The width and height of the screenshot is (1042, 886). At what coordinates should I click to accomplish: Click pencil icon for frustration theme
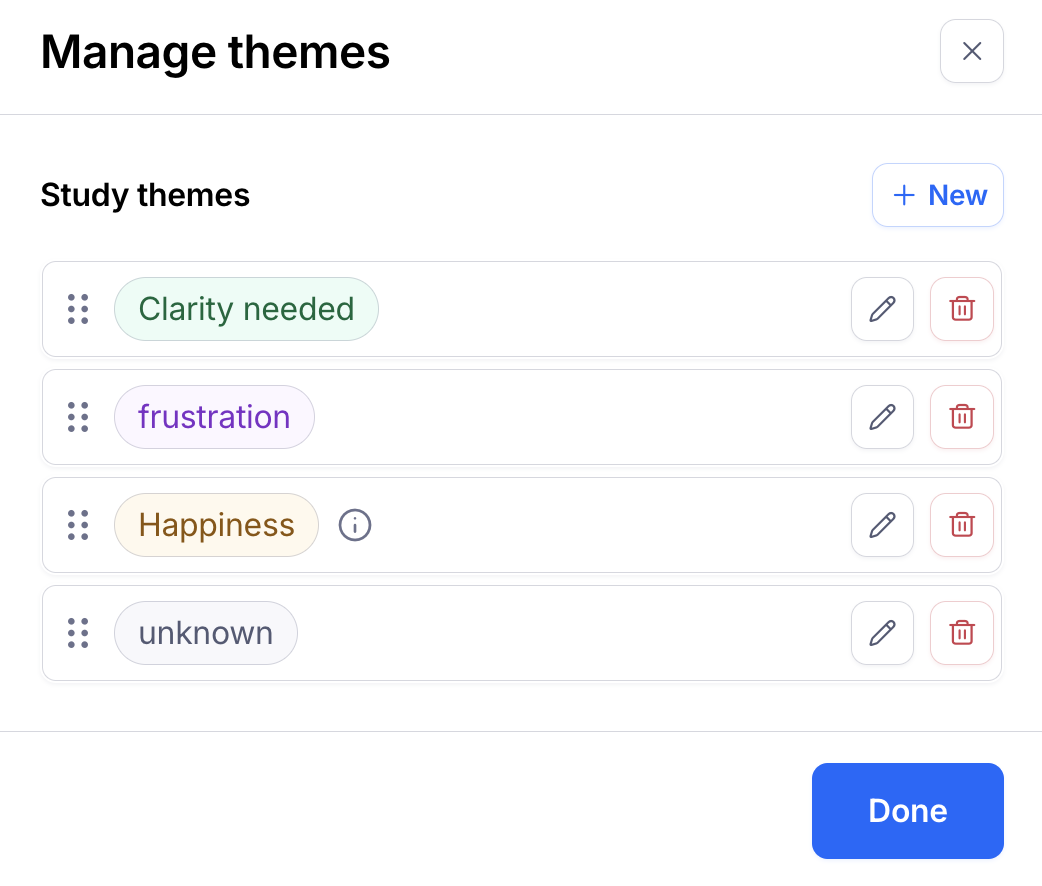(882, 417)
